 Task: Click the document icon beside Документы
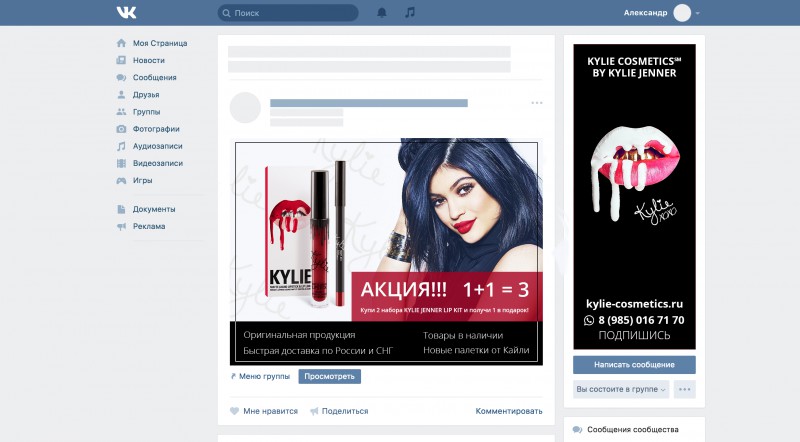point(121,209)
